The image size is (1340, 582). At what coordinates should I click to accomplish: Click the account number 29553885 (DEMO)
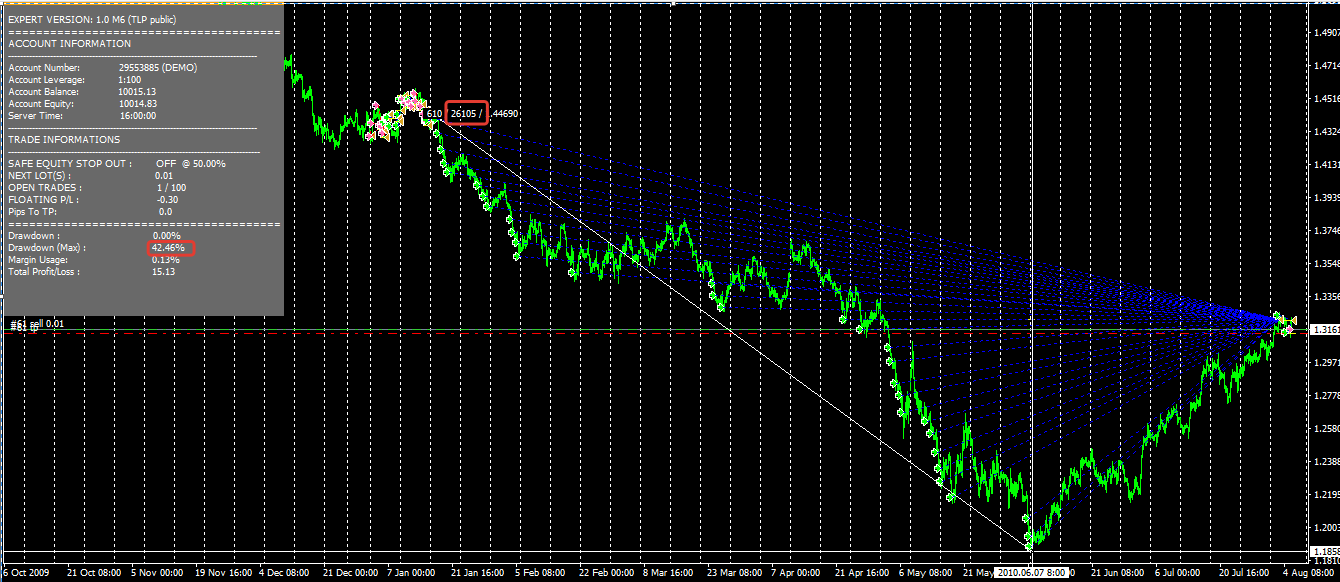[x=158, y=68]
